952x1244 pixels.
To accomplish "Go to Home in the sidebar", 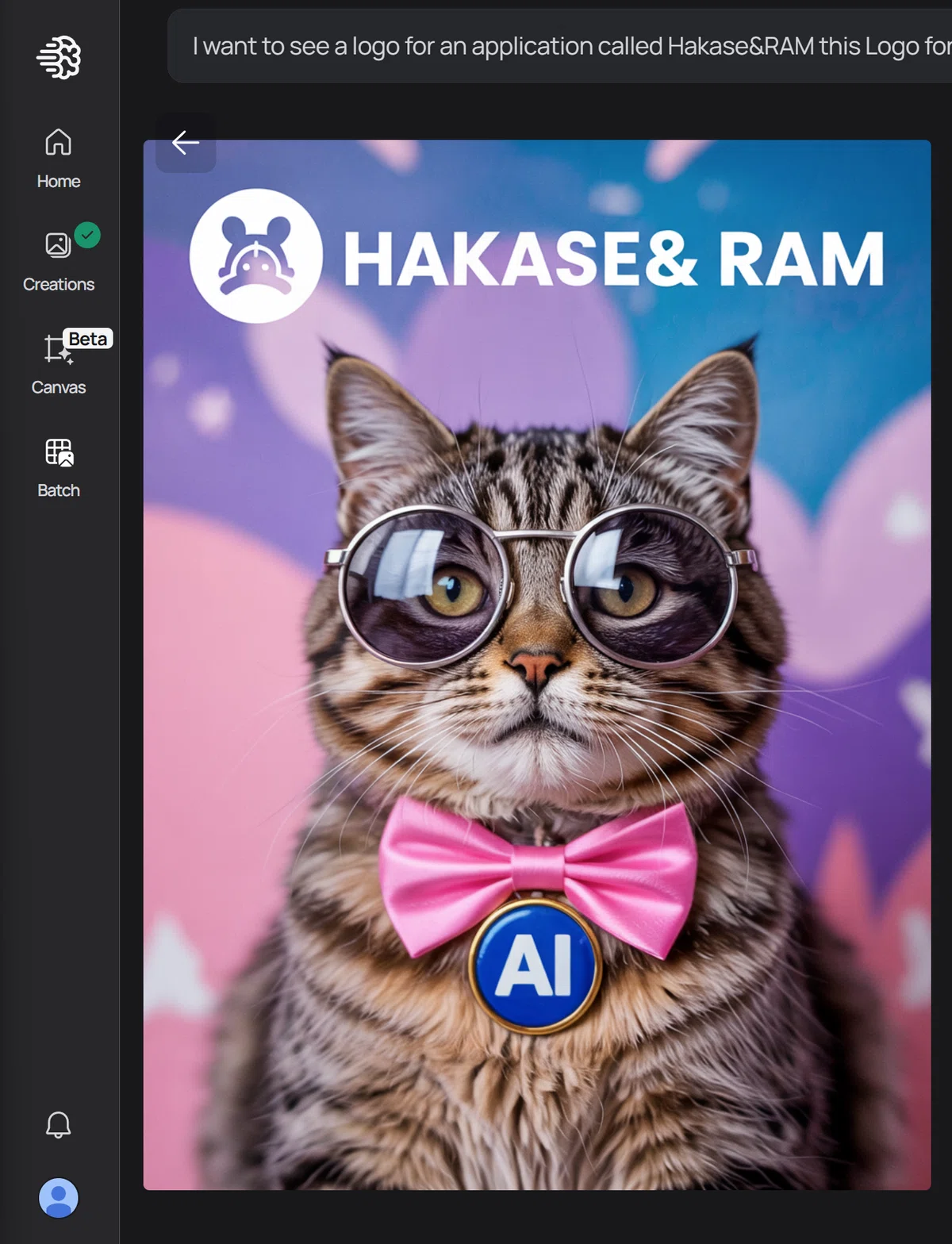I will pyautogui.click(x=59, y=158).
